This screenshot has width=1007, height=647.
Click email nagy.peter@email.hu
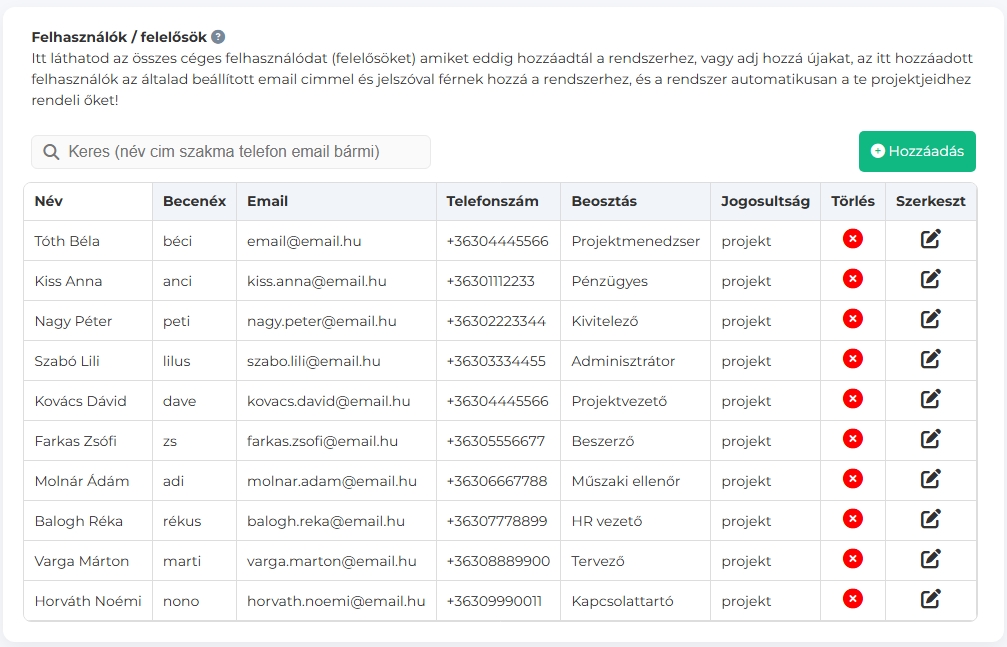coord(322,322)
